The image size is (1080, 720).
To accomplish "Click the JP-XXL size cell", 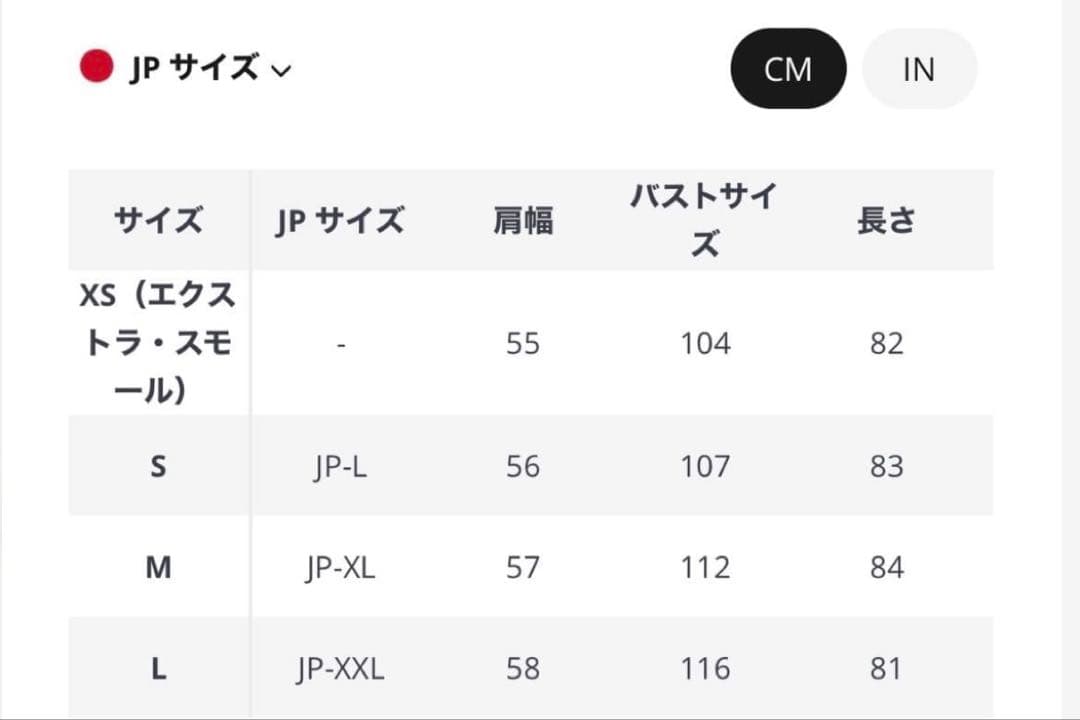I will point(341,667).
